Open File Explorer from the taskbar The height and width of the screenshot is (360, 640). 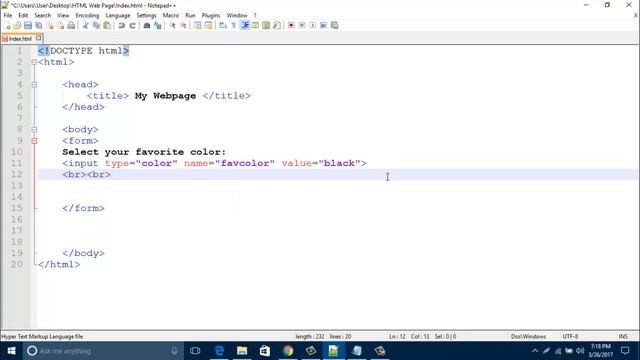tap(242, 351)
